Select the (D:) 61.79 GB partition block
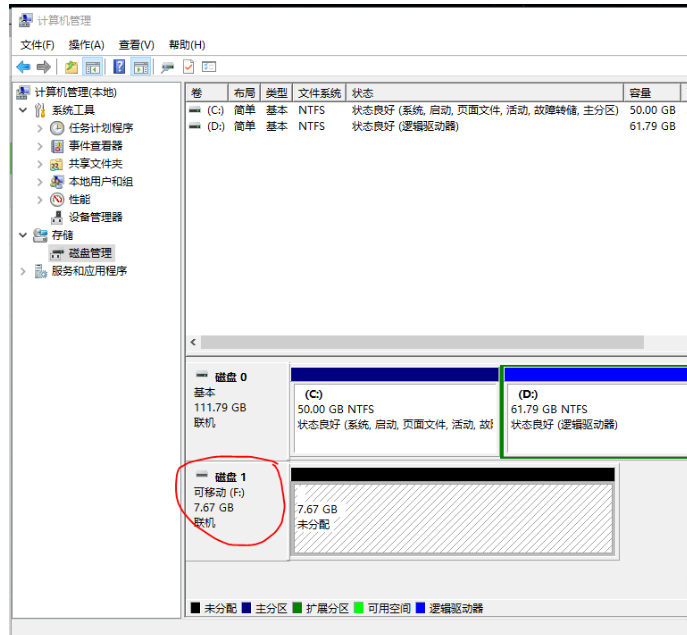 (x=595, y=412)
